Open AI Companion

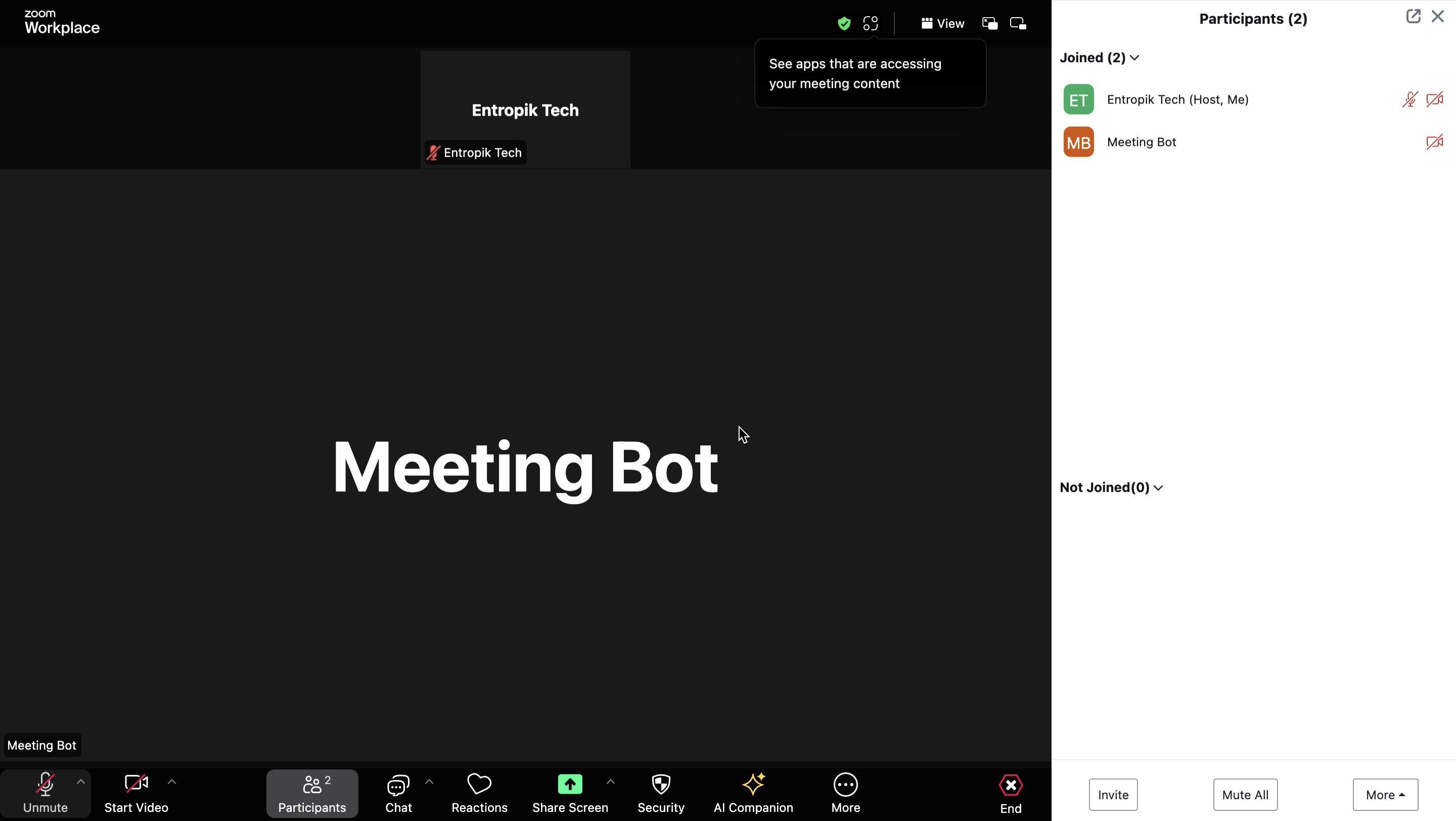coord(753,793)
